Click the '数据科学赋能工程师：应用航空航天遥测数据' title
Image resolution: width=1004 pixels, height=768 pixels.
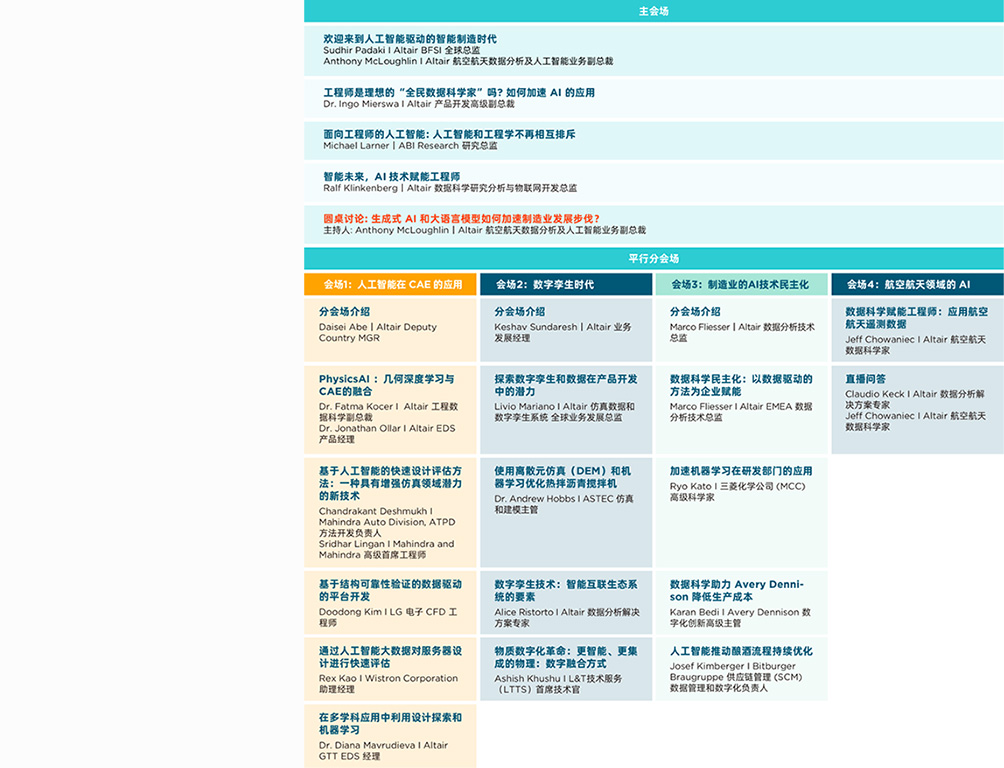click(x=916, y=318)
